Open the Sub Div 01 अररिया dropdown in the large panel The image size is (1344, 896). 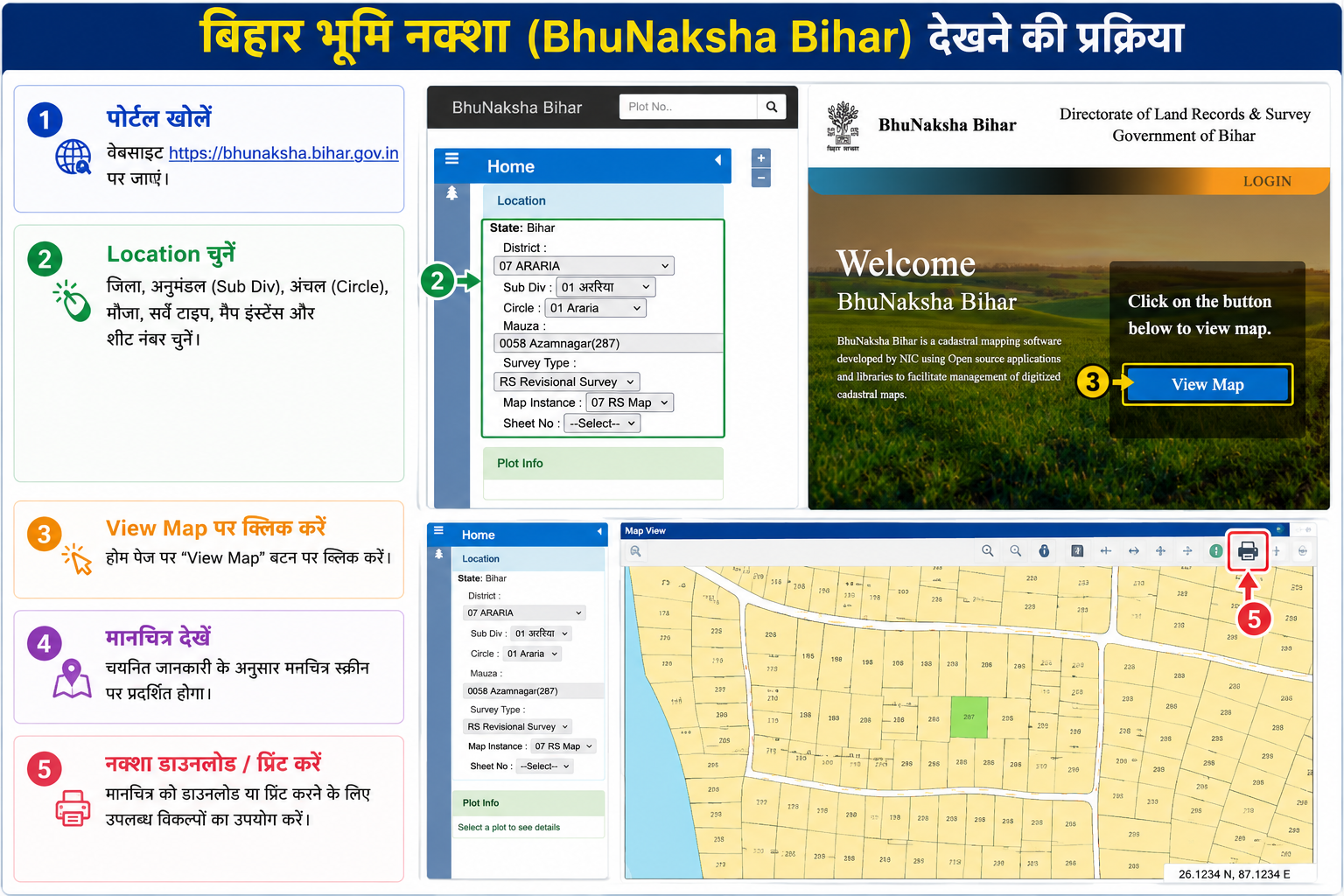(x=606, y=287)
